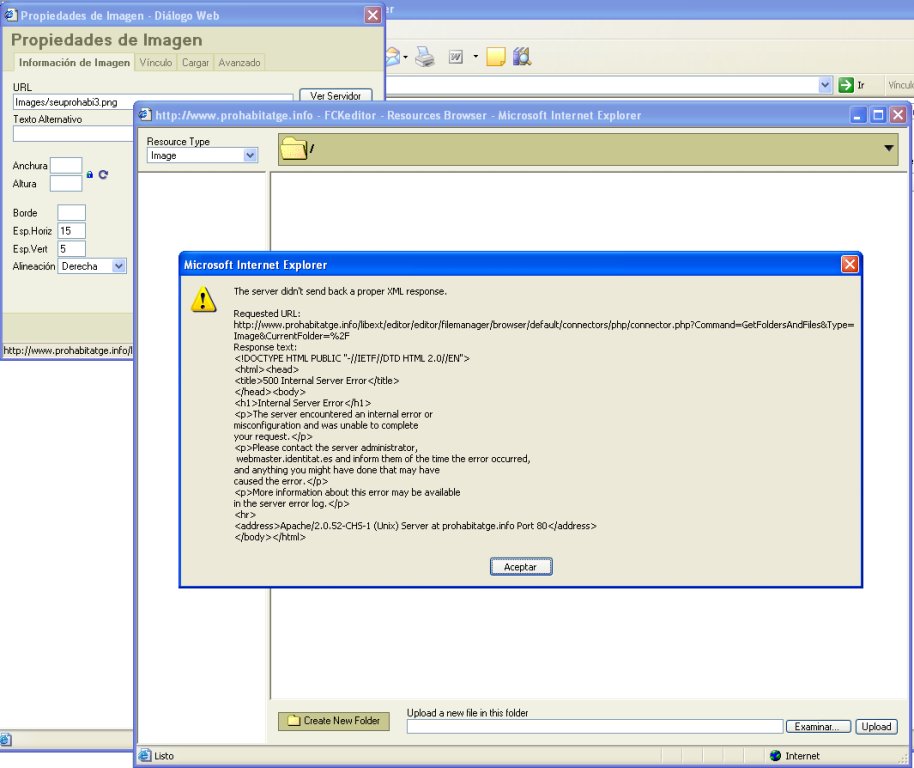Click Create New Folder button

coord(333,721)
